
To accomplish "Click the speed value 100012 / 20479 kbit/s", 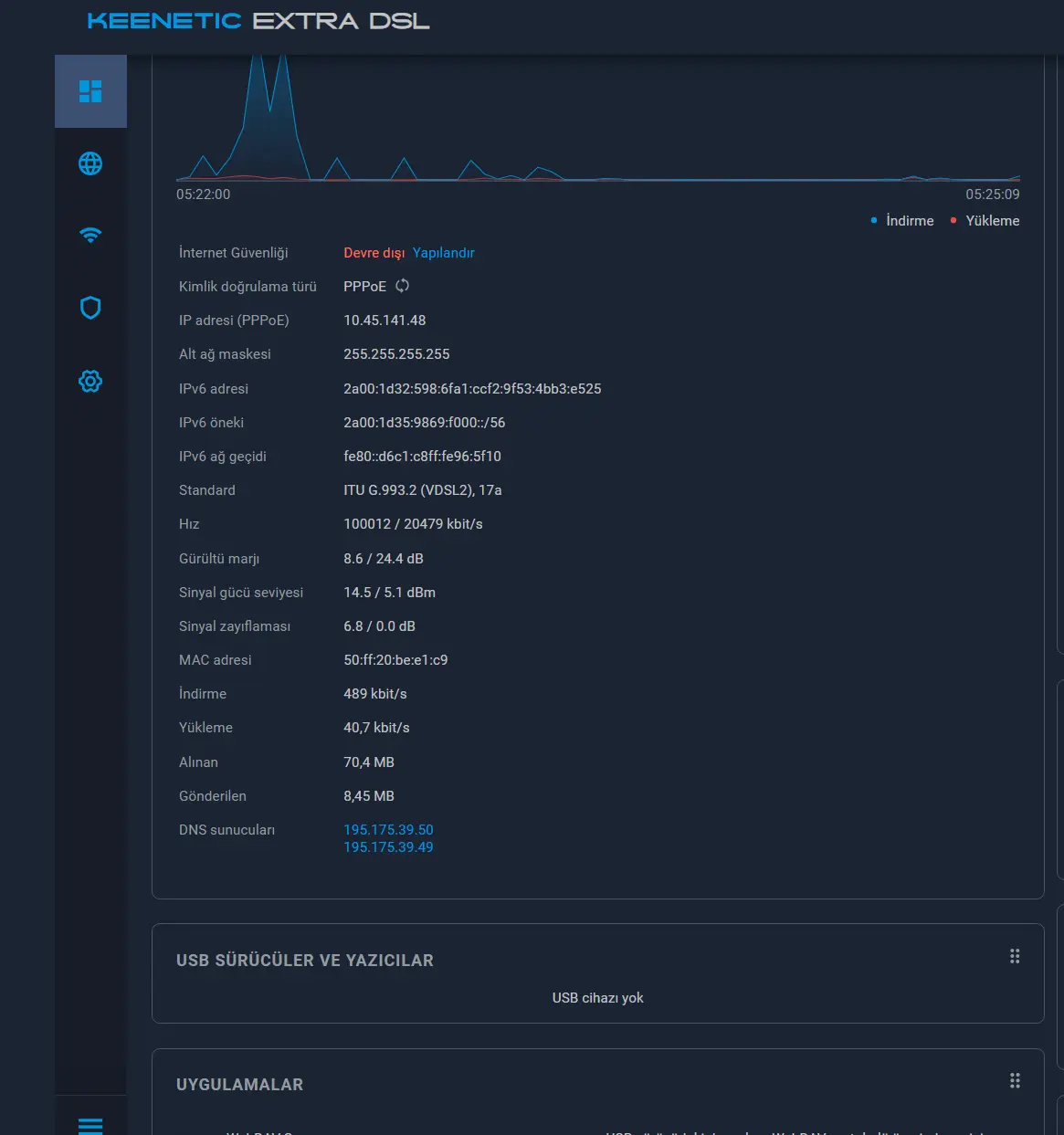I will (x=413, y=524).
